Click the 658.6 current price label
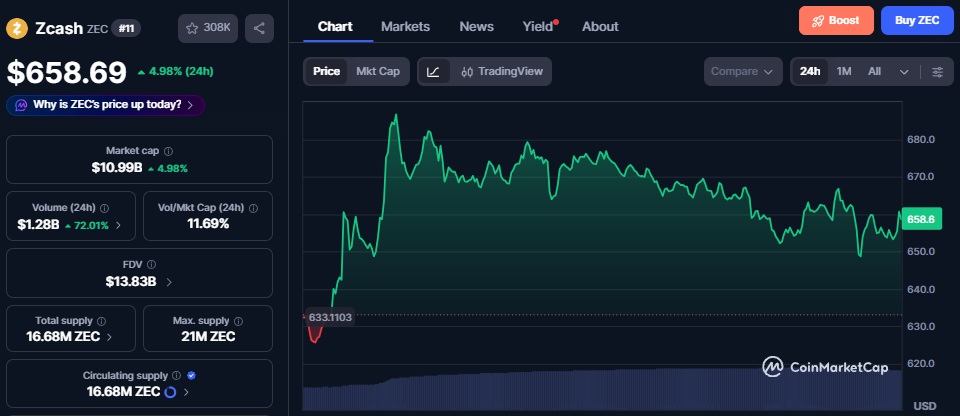The image size is (960, 416). tap(920, 219)
